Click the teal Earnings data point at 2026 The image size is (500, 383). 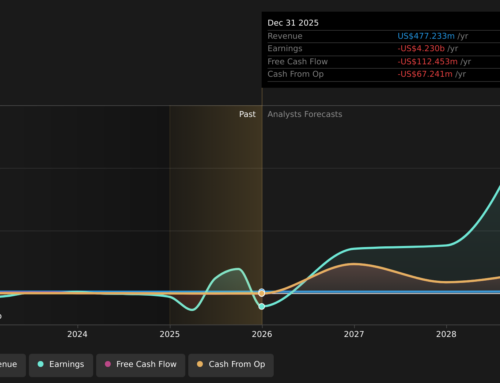[x=262, y=306]
